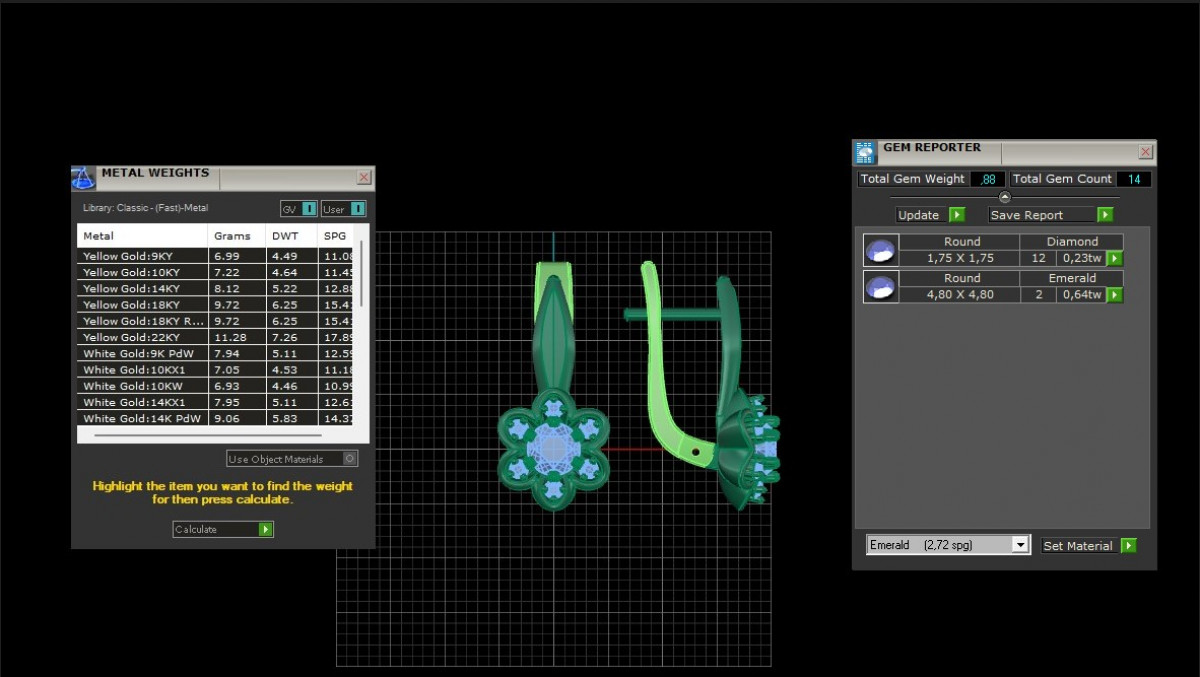Viewport: 1200px width, 677px height.
Task: Click the round Diamond gem thumbnail
Action: click(x=881, y=250)
